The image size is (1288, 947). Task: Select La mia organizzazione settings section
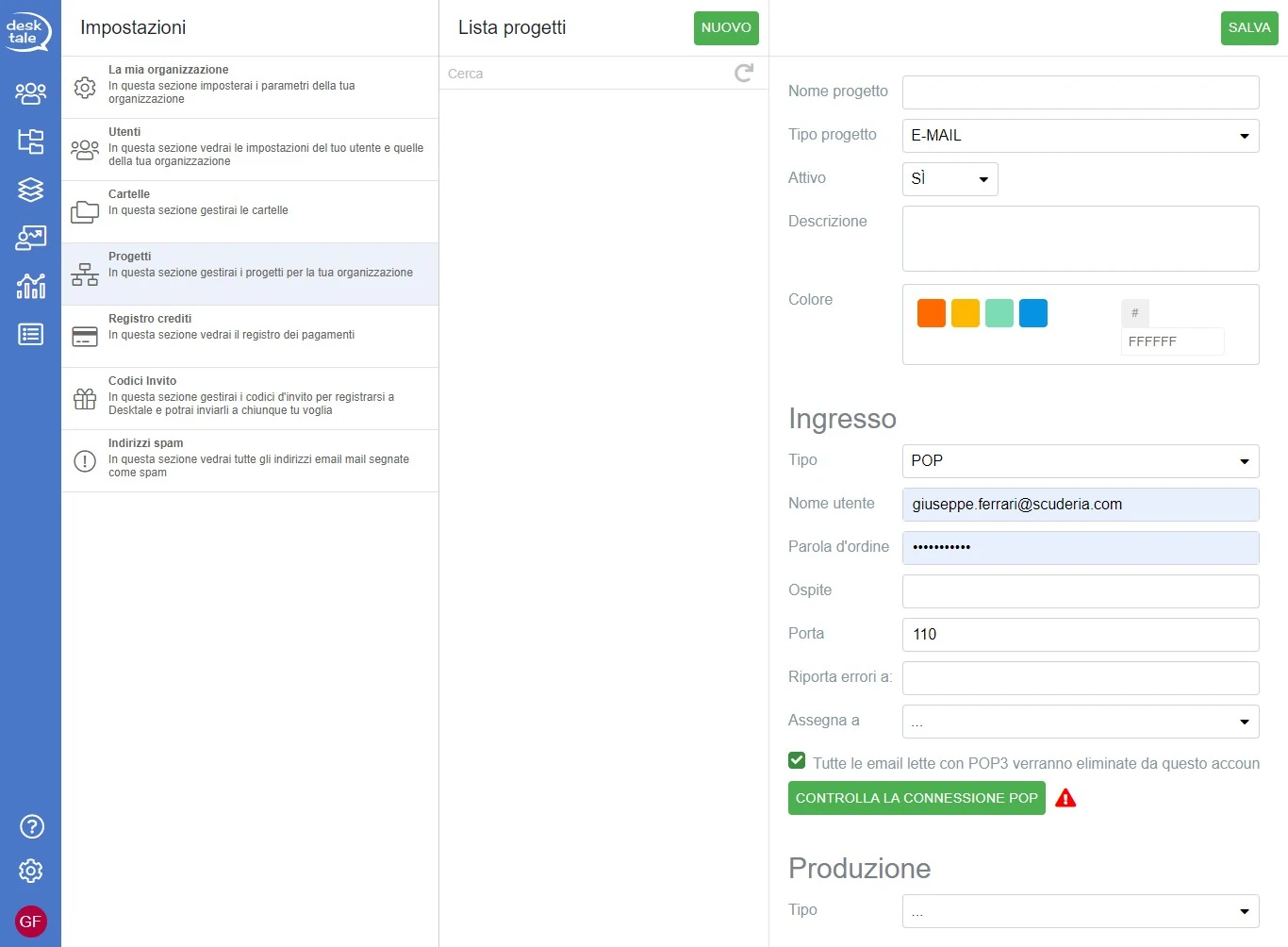click(x=250, y=88)
